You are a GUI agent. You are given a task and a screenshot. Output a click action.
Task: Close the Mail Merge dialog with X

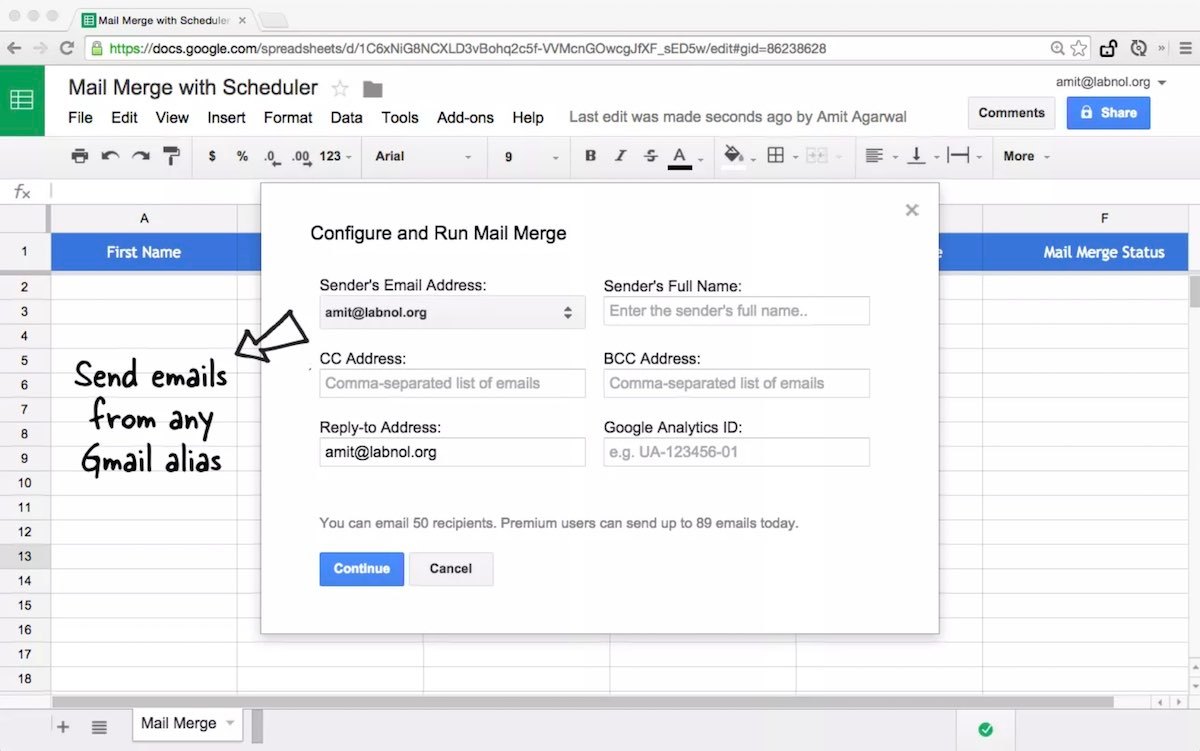[x=911, y=210]
